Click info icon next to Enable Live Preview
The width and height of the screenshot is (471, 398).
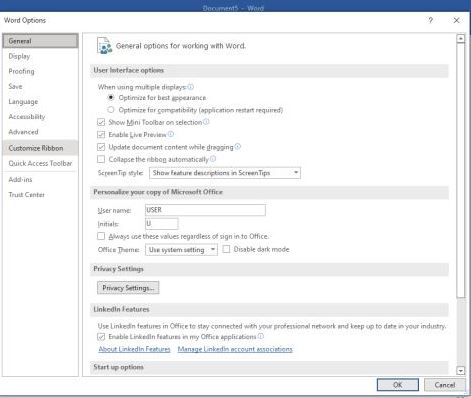tap(171, 134)
